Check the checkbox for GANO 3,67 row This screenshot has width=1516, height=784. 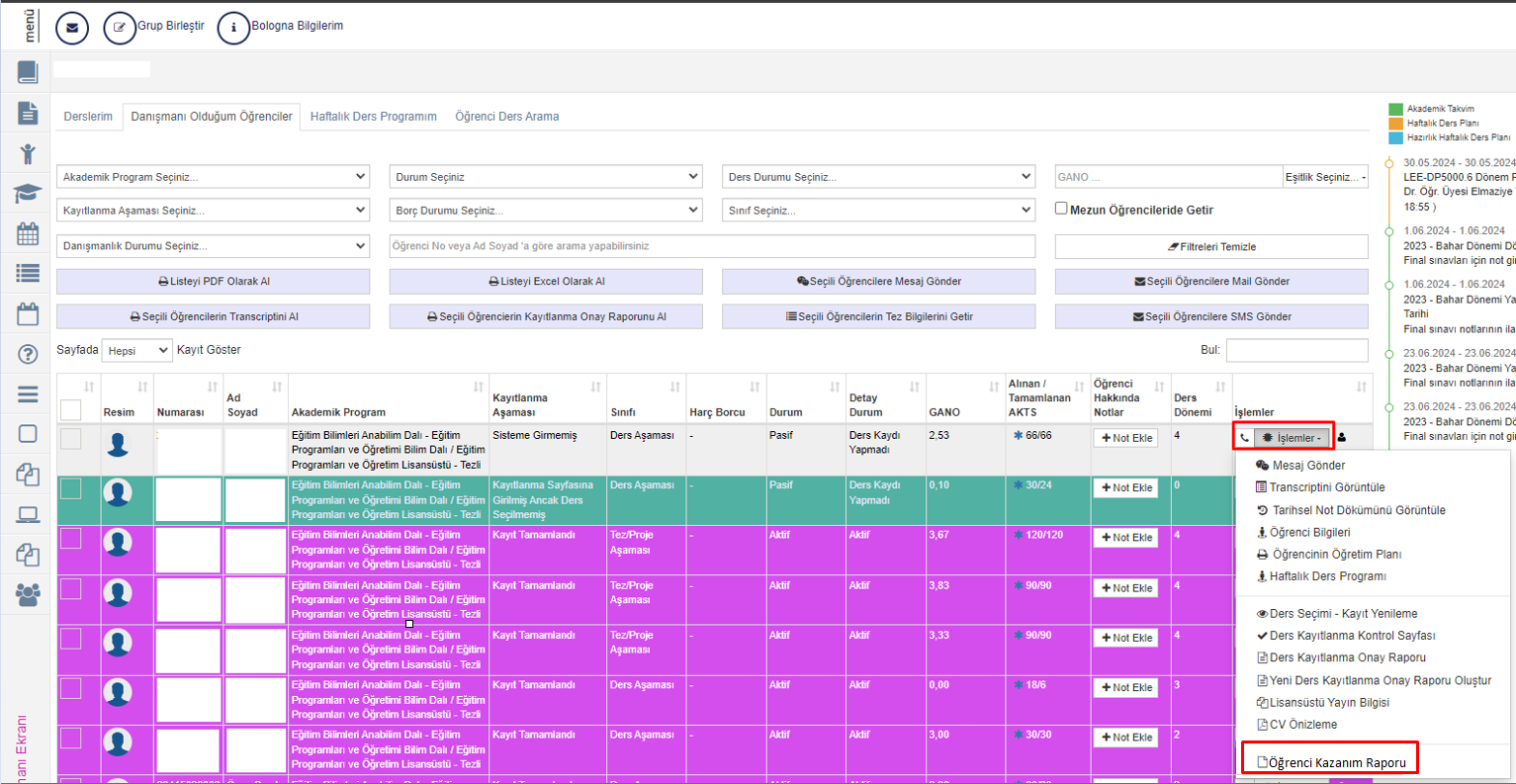click(x=71, y=538)
